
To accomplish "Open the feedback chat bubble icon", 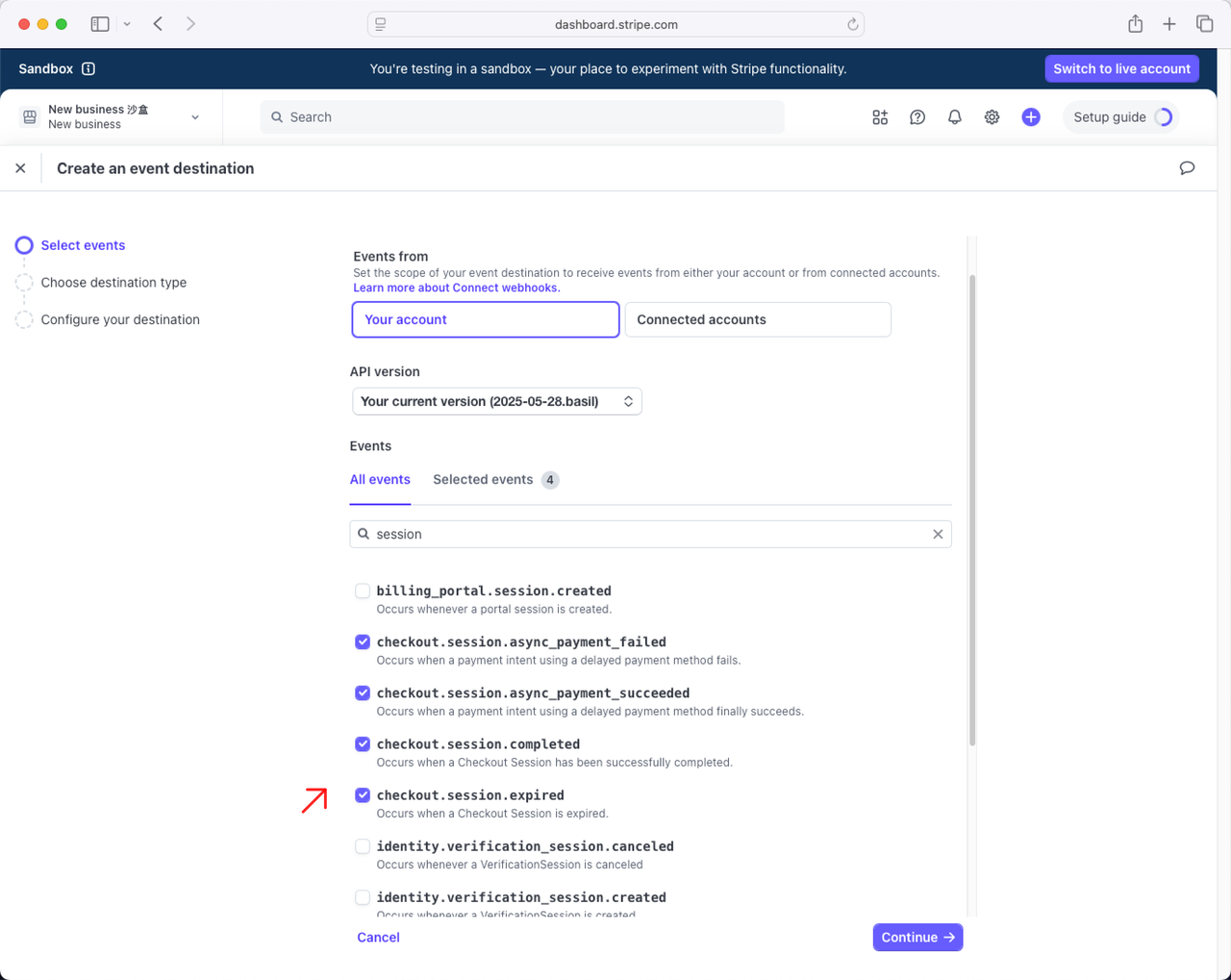I will click(1187, 168).
